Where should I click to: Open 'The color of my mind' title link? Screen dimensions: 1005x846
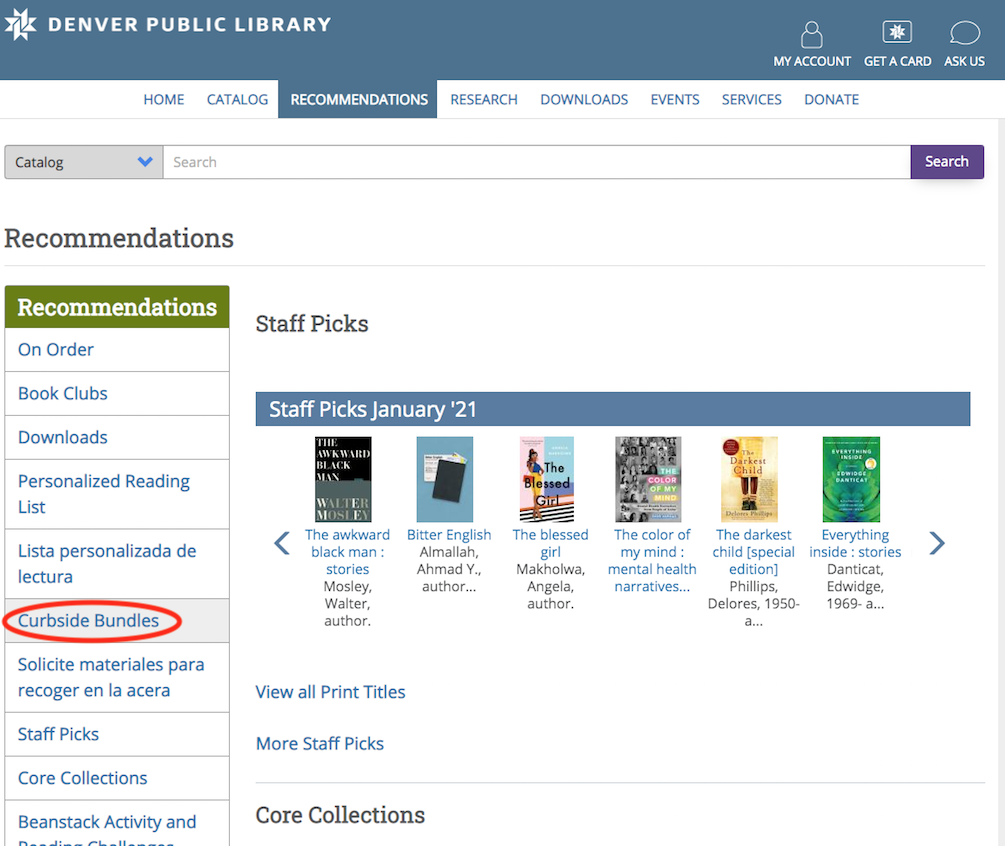652,561
